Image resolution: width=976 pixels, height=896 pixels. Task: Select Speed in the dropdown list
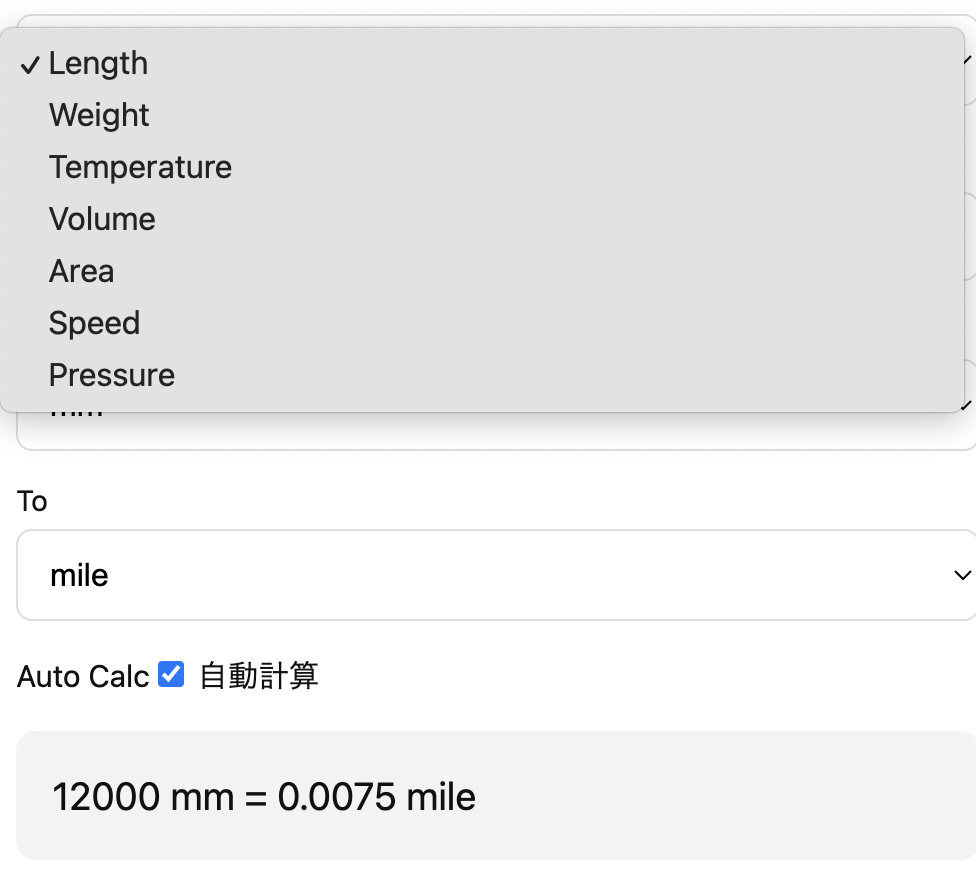[94, 322]
